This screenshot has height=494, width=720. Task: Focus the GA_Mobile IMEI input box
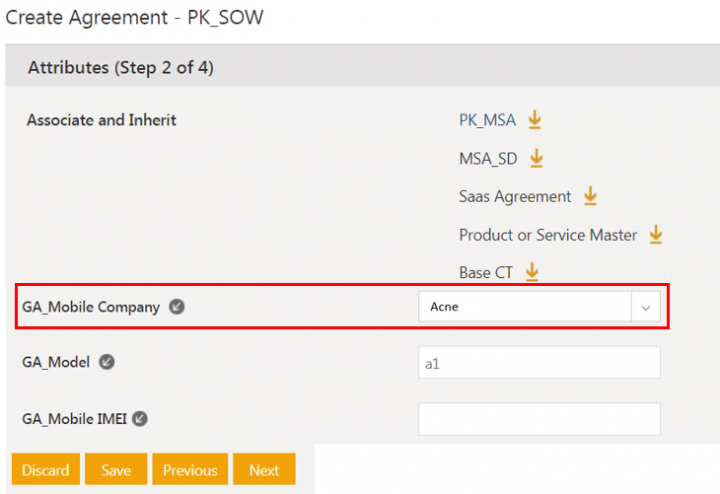click(x=539, y=419)
